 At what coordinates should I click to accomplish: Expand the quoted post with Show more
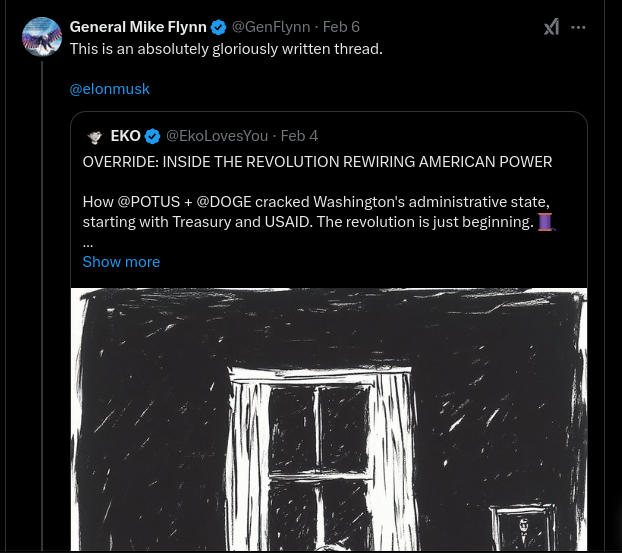[121, 262]
